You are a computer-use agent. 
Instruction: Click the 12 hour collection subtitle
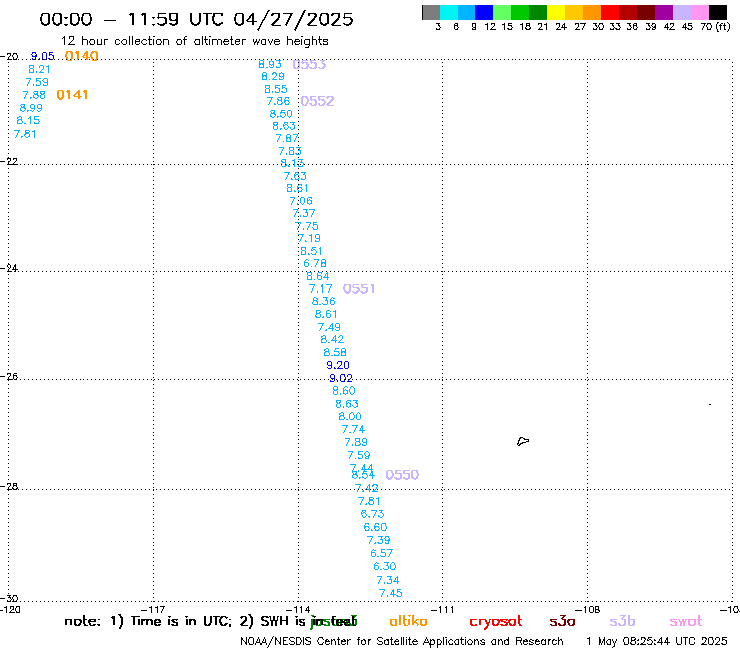coord(195,42)
